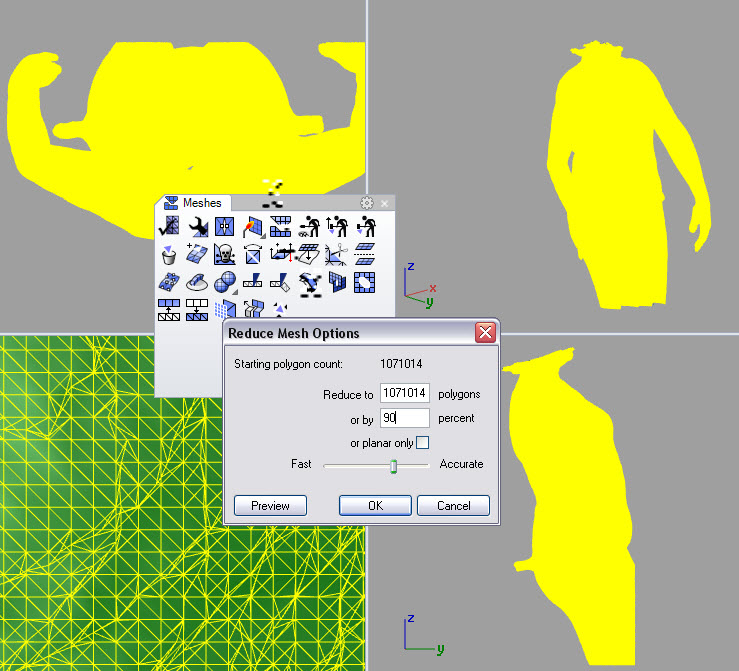Viewport: 739px width, 671px height.
Task: Open Meshes toolbar gear options
Action: click(367, 203)
